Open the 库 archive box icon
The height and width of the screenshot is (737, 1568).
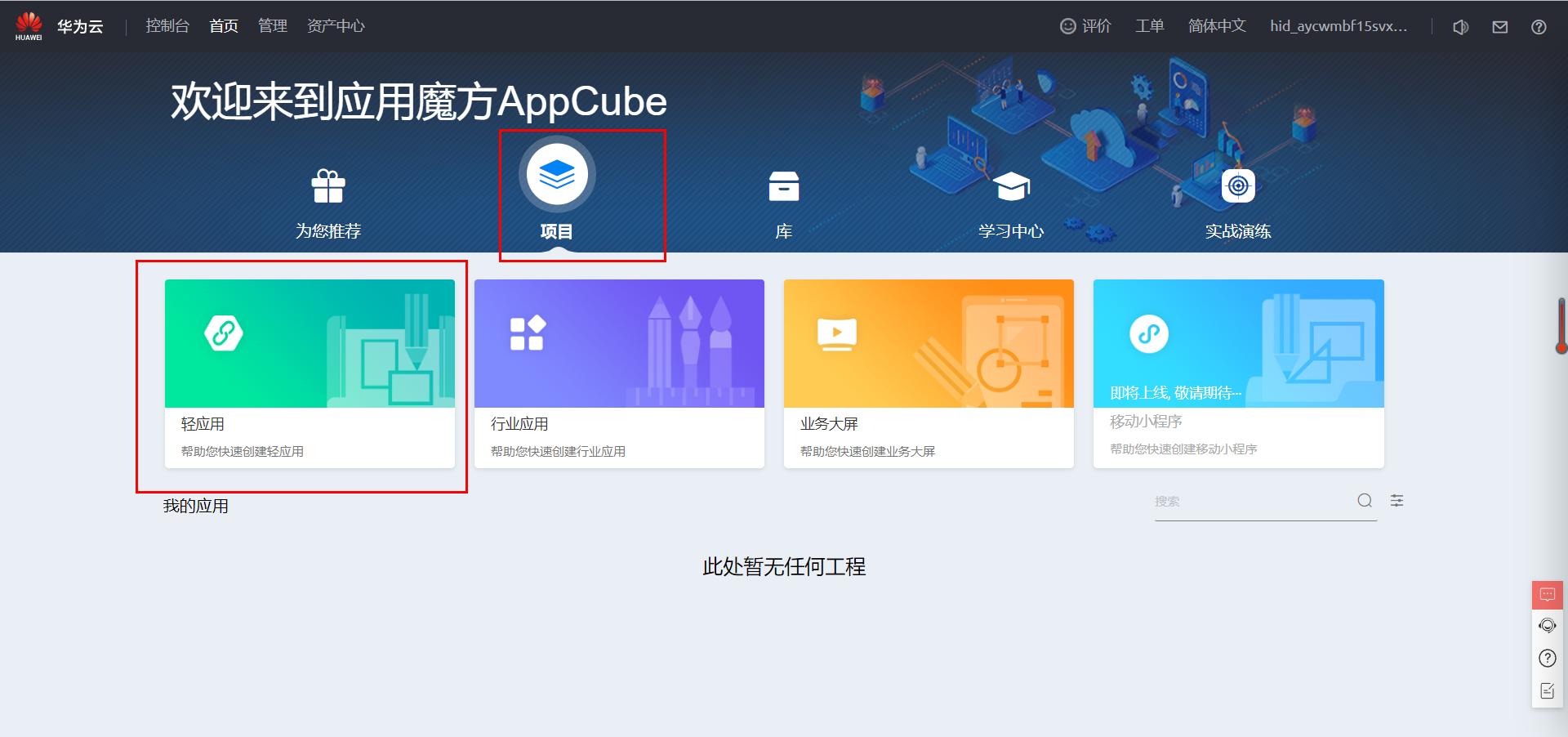point(783,185)
